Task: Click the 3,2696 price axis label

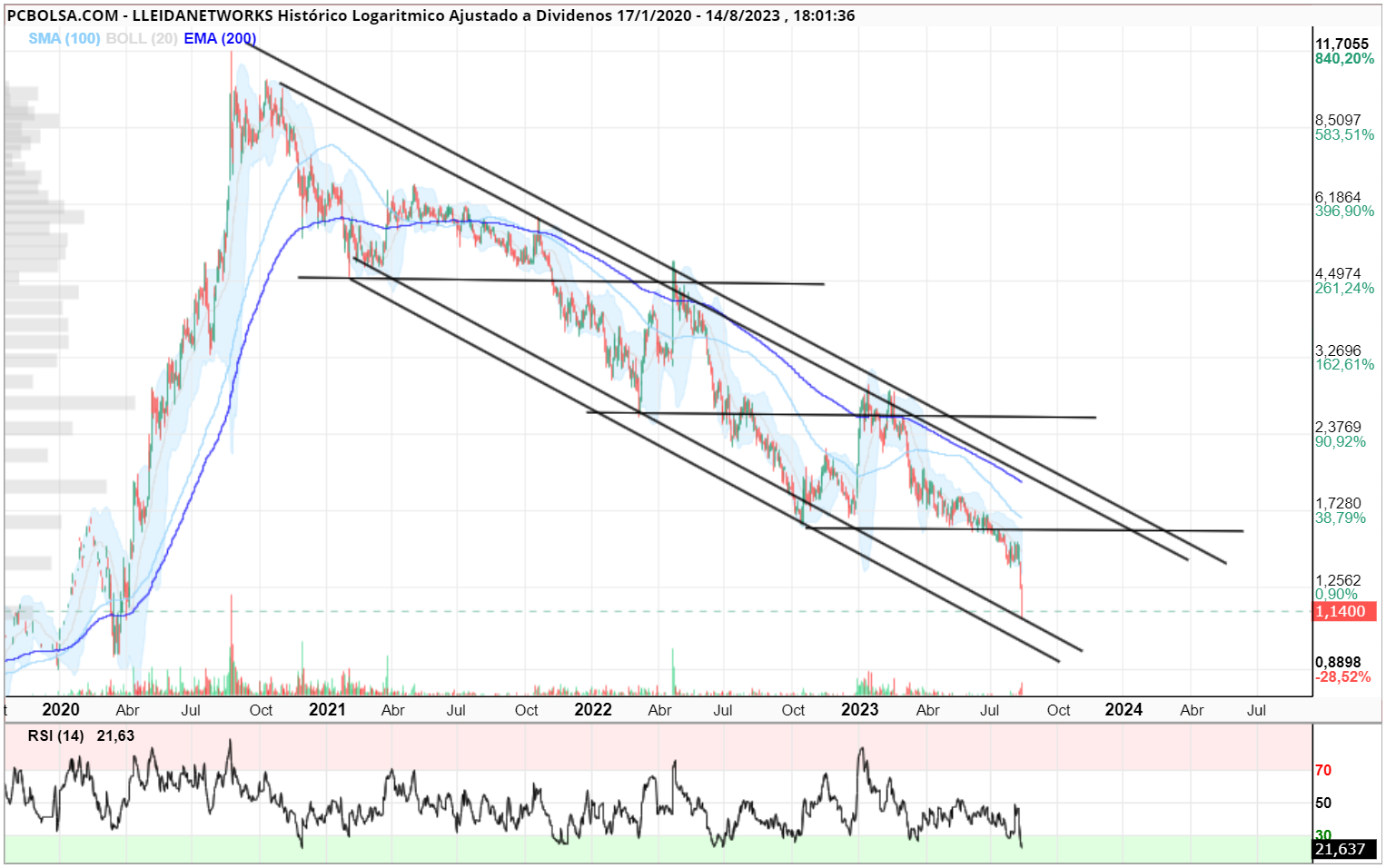Action: click(x=1338, y=350)
